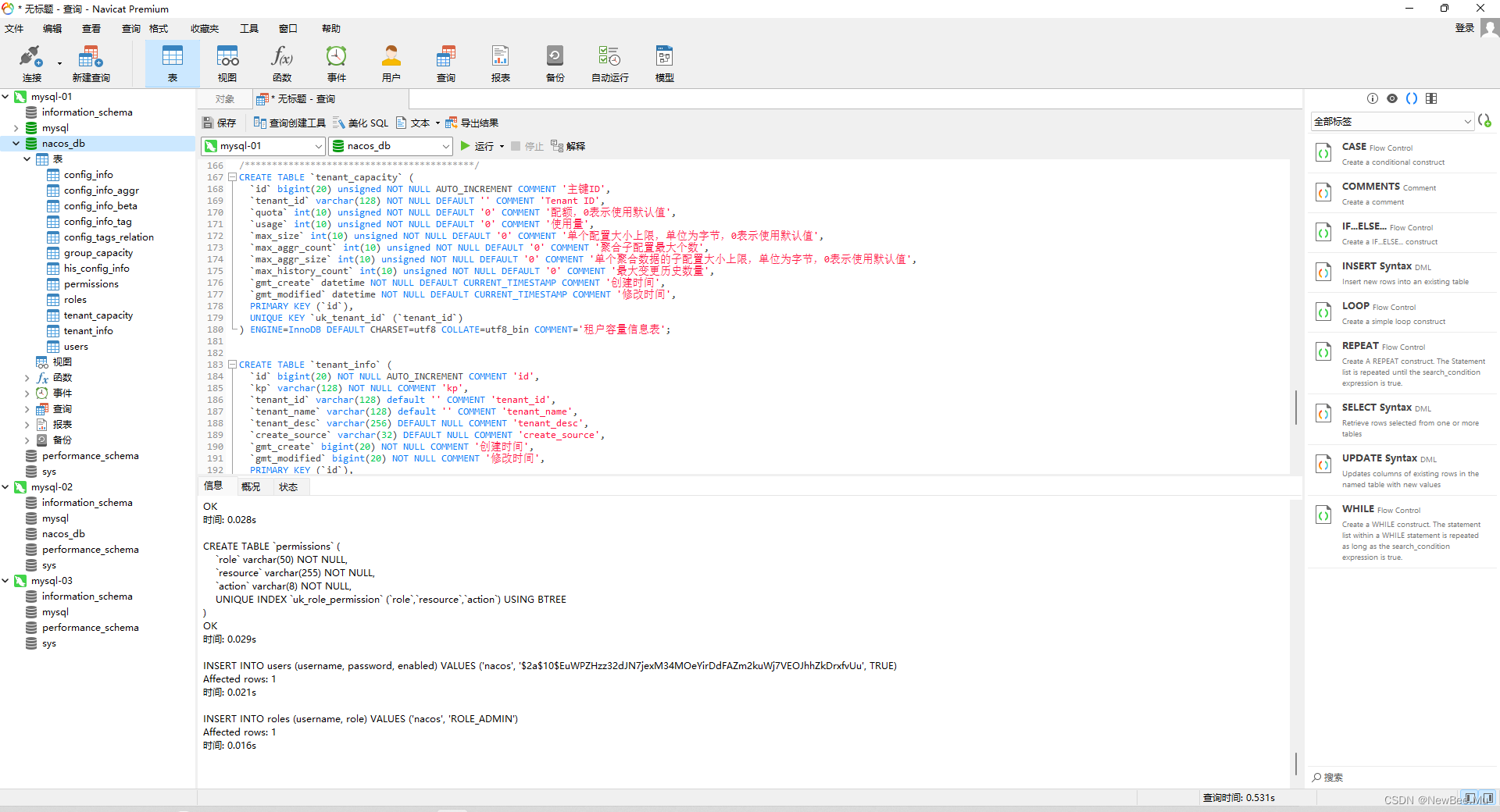Open the Backup toolbar icon
This screenshot has height=812, width=1500.
555,64
